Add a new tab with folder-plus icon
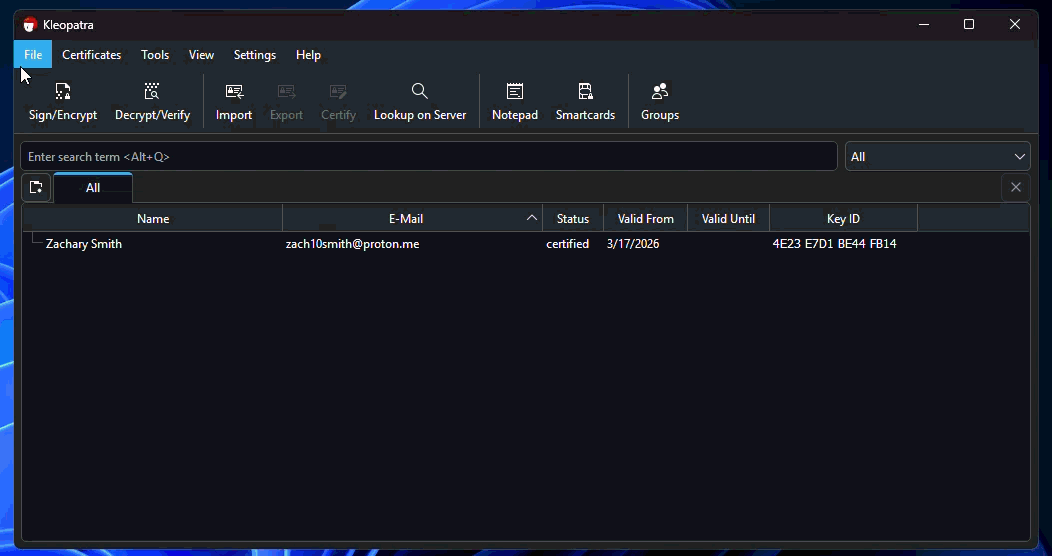 point(36,187)
